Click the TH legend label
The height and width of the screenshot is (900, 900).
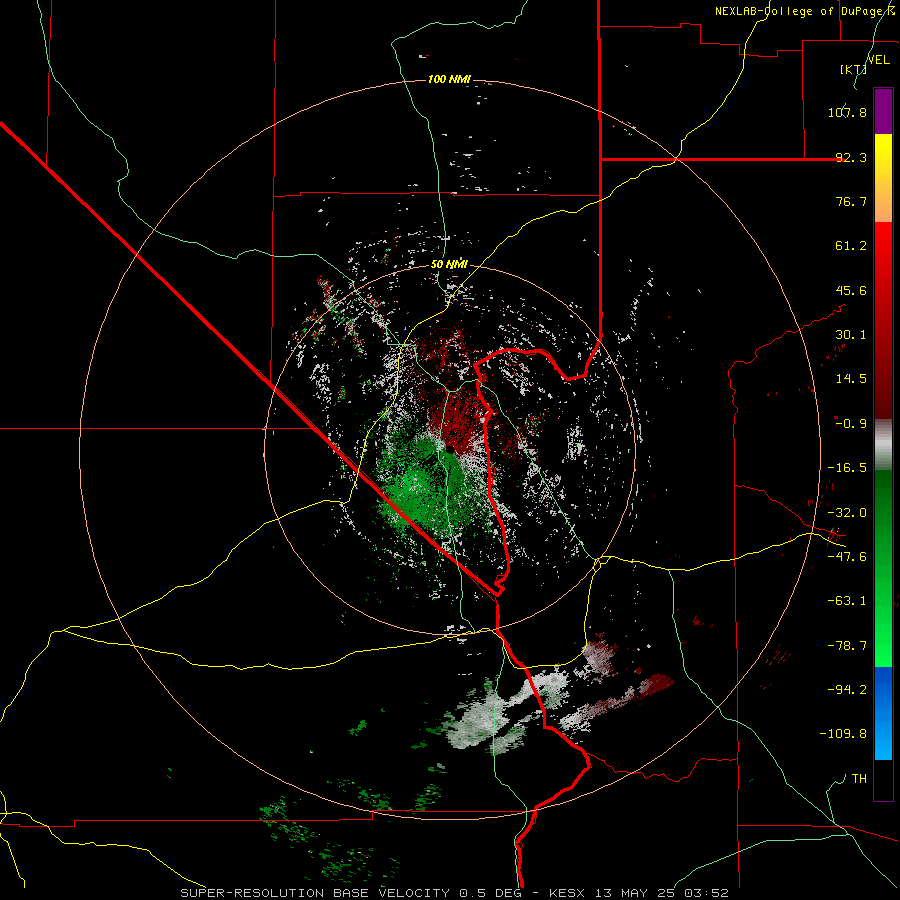(859, 779)
